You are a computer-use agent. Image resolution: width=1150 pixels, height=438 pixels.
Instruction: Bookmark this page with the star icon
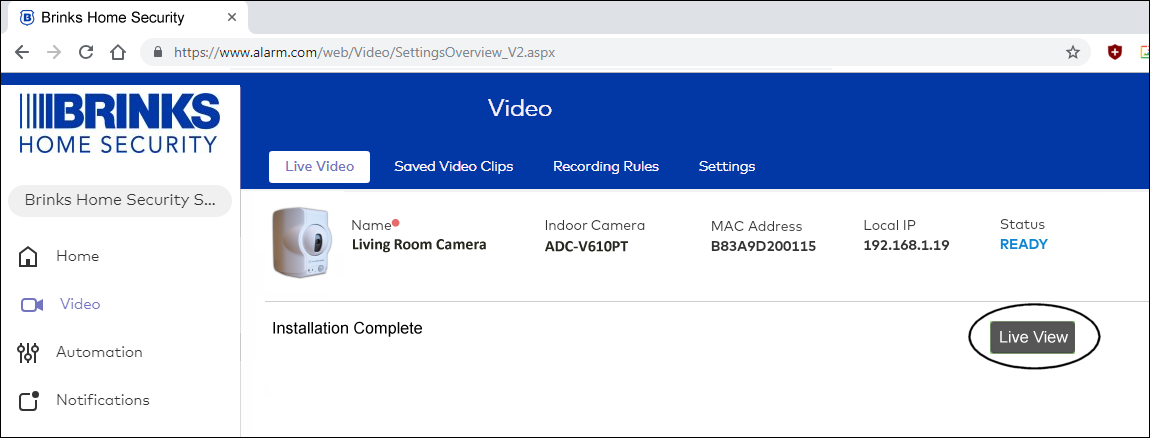click(x=1072, y=52)
